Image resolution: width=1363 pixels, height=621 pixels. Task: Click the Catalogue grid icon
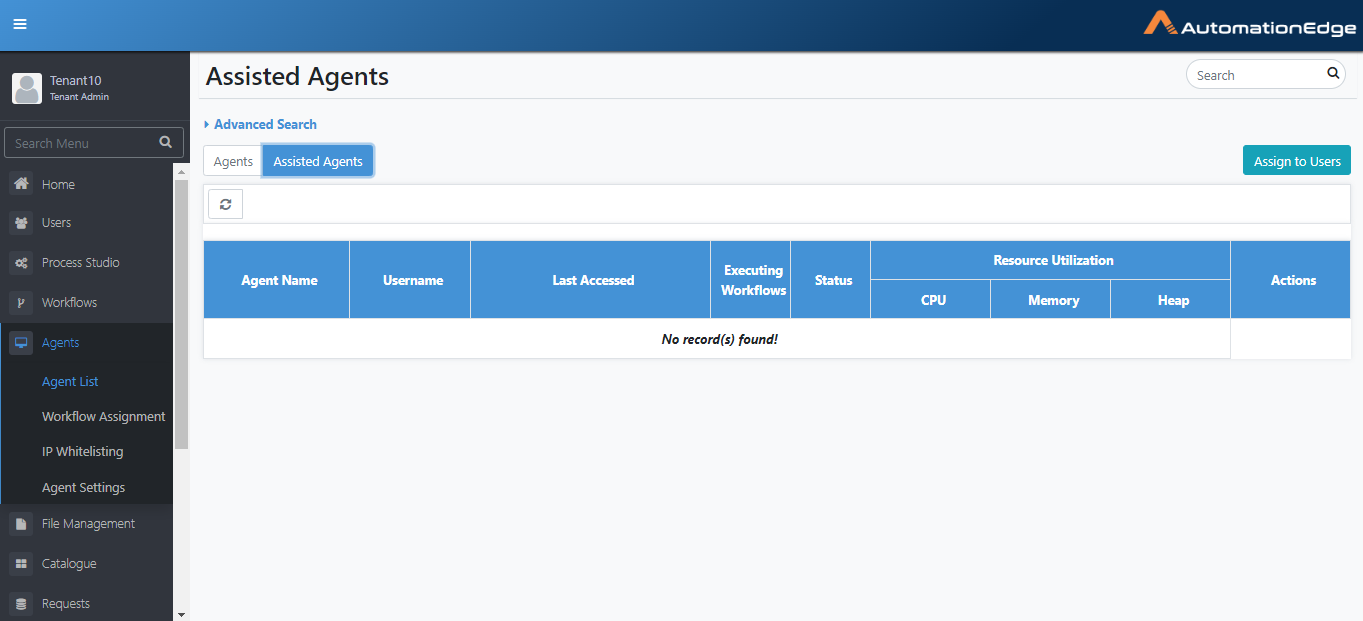tap(21, 563)
